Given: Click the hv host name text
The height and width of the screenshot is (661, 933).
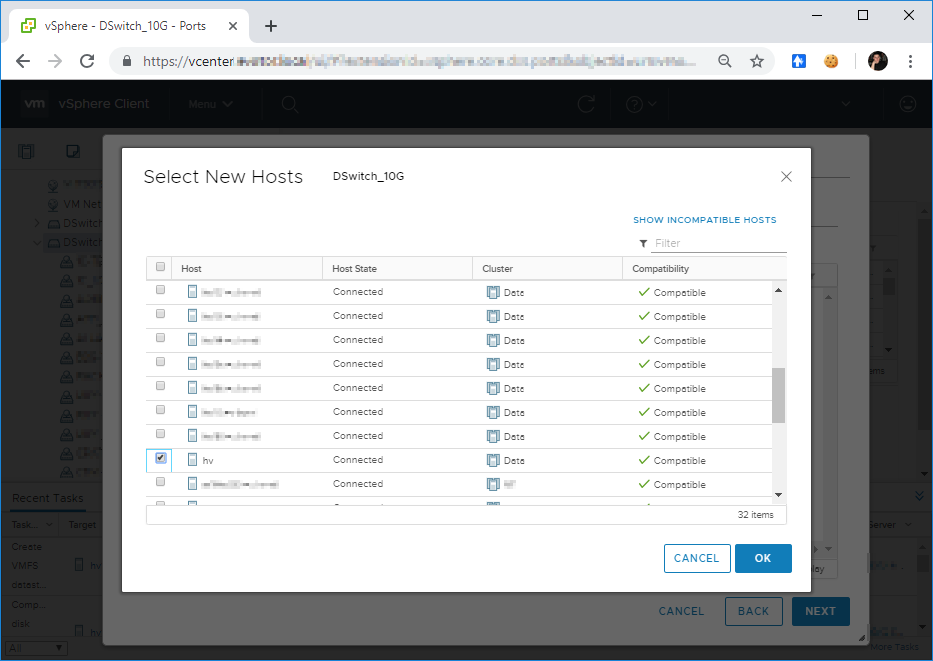Looking at the screenshot, I should click(208, 460).
